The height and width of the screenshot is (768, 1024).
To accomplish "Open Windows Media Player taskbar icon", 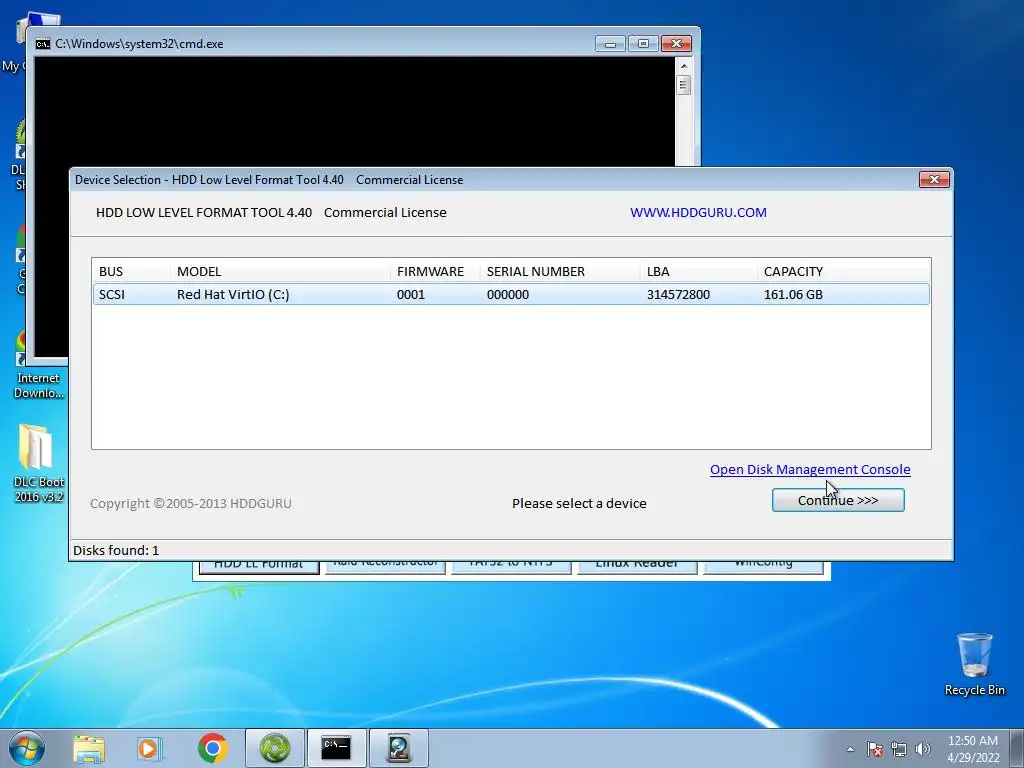I will pyautogui.click(x=149, y=748).
